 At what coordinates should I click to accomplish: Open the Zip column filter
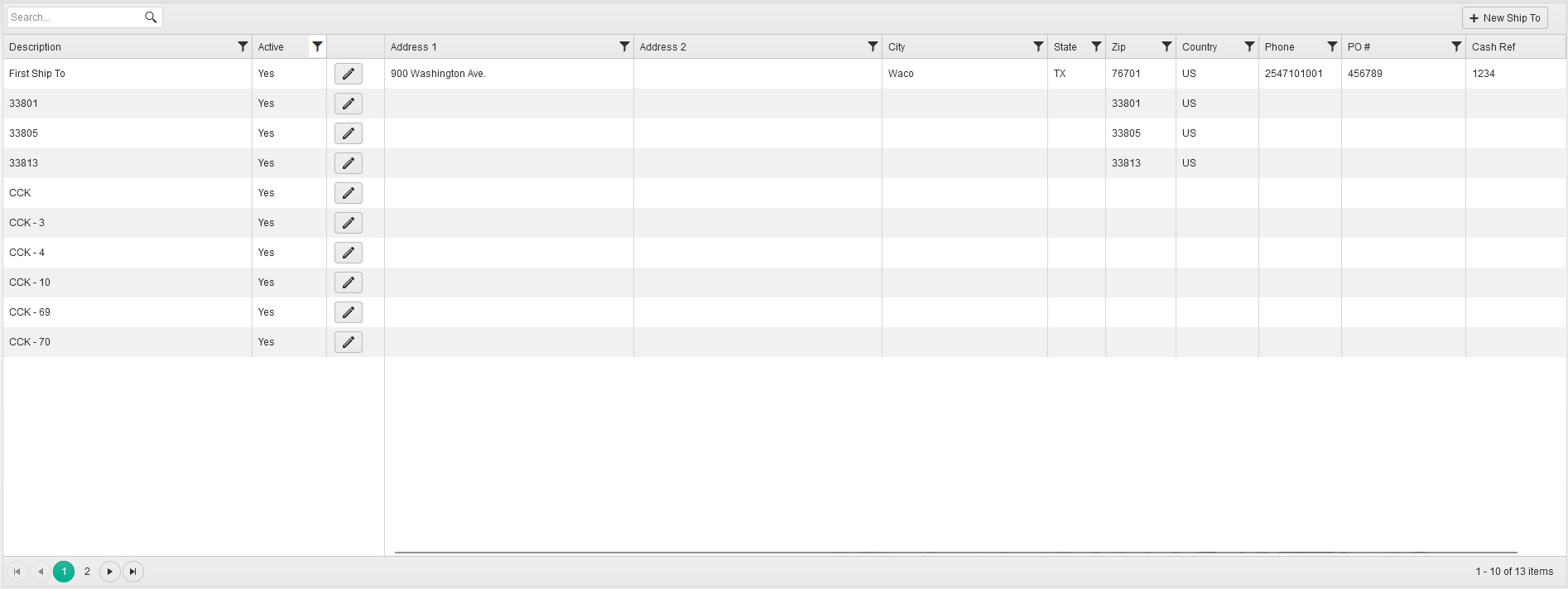pyautogui.click(x=1166, y=47)
